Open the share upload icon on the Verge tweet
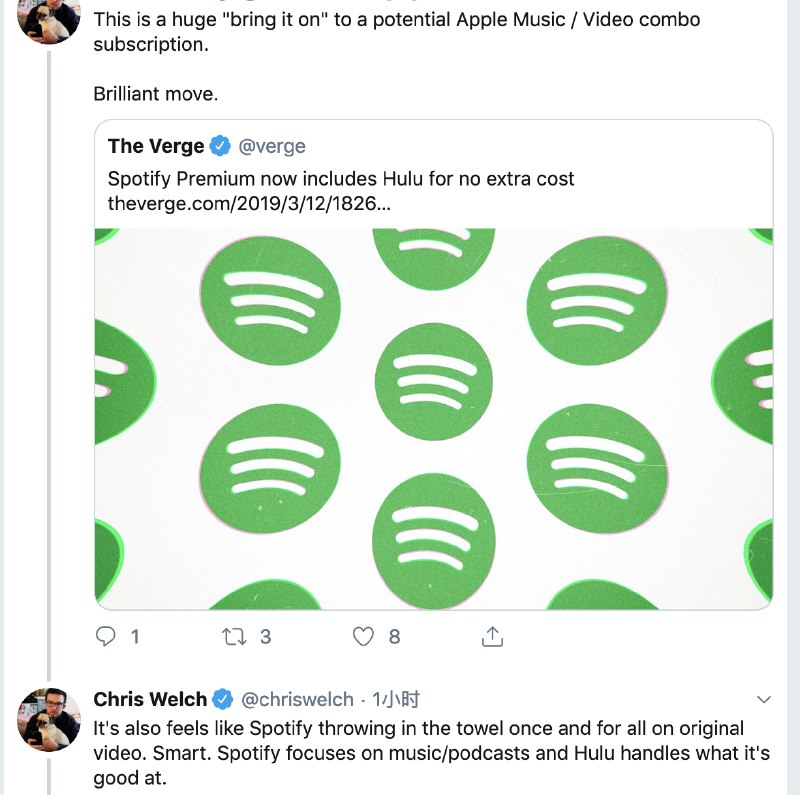Image resolution: width=800 pixels, height=795 pixels. 491,634
